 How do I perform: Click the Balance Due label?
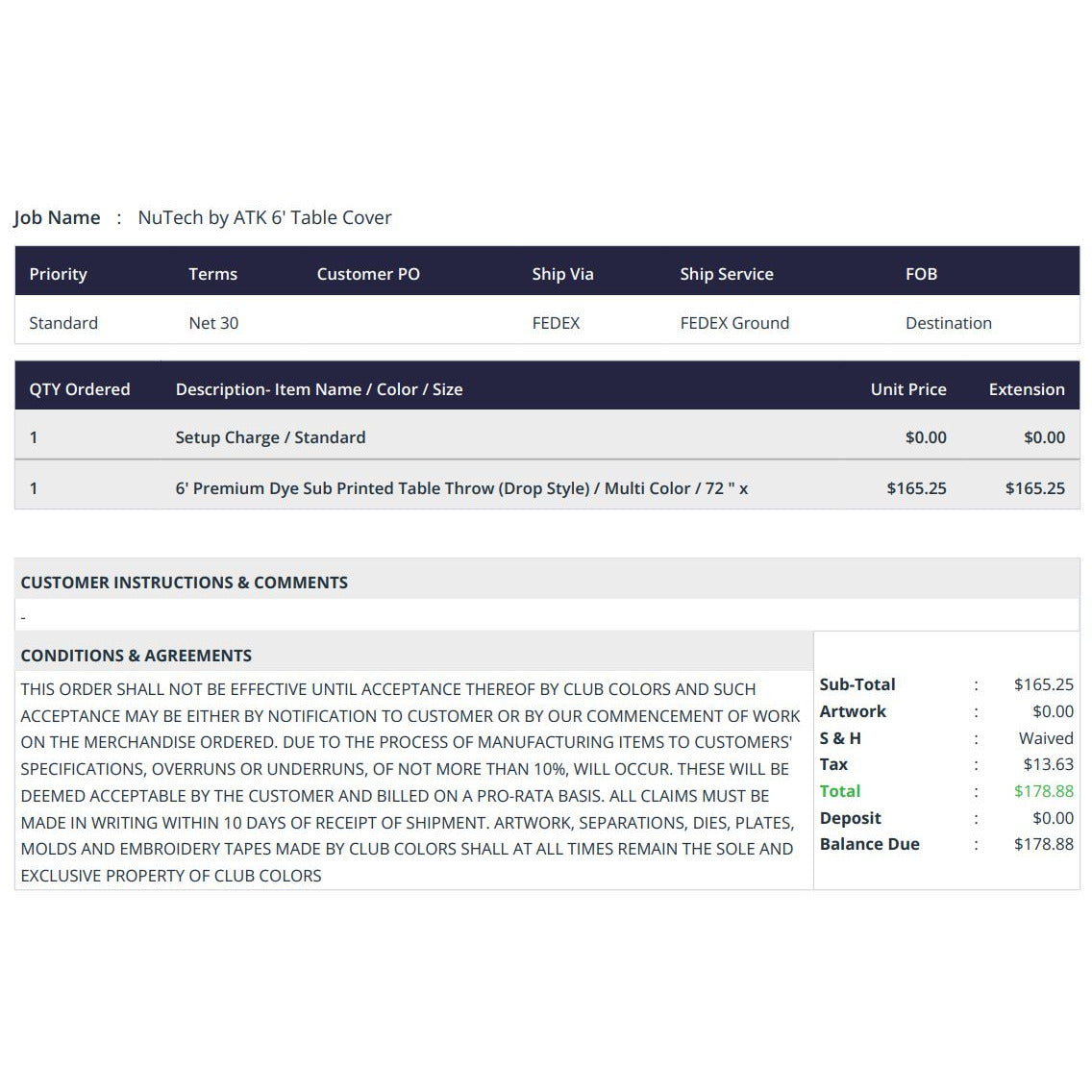click(x=869, y=844)
